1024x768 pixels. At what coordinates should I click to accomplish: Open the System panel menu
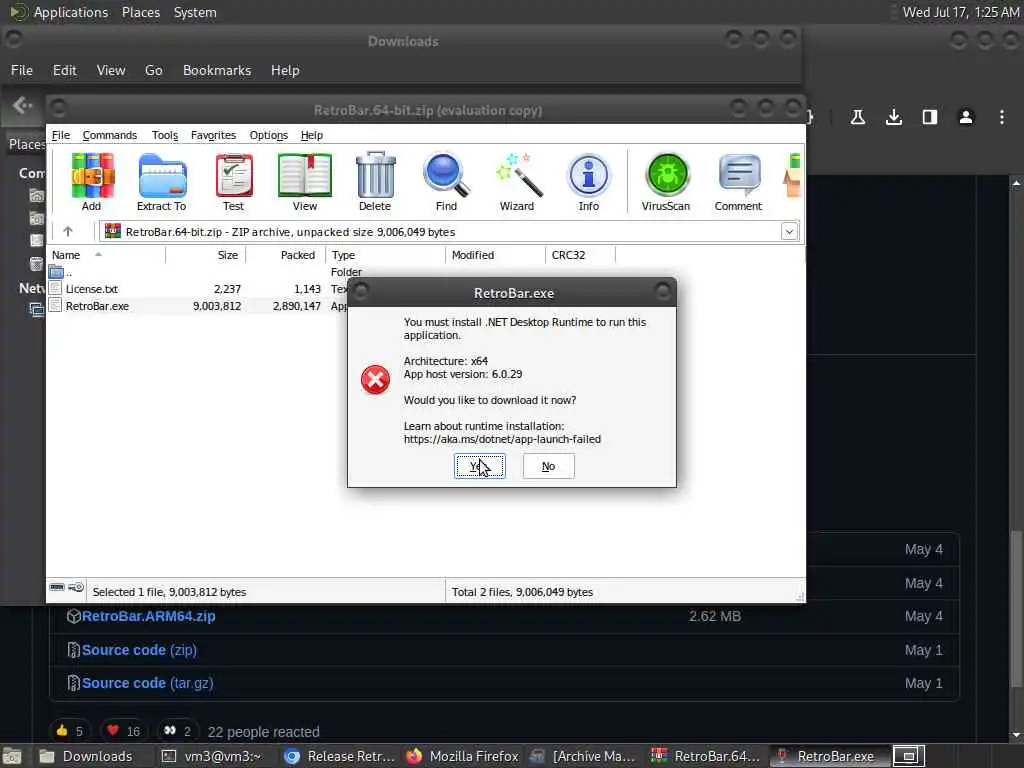pyautogui.click(x=195, y=12)
